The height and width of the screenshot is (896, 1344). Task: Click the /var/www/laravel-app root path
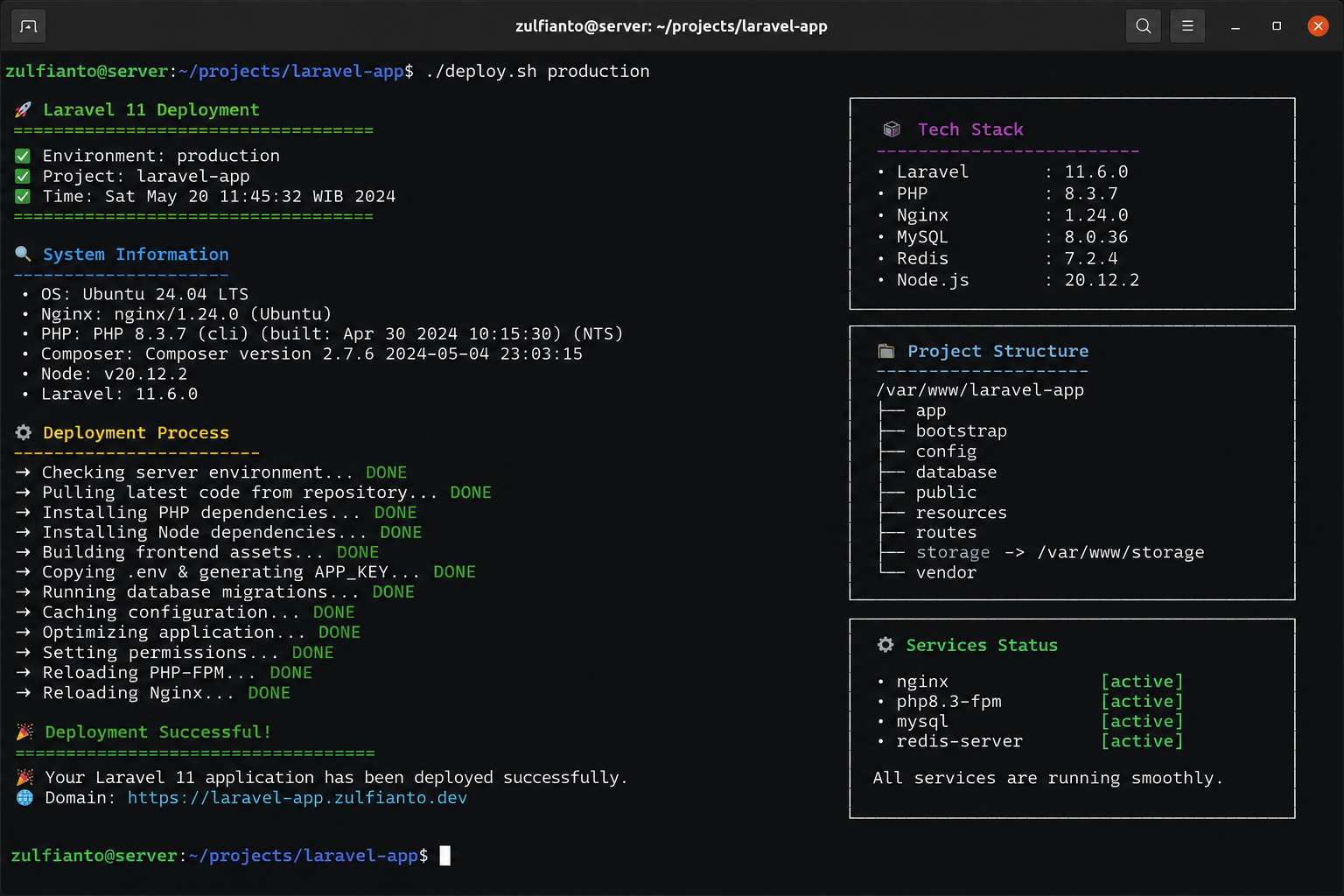coord(980,390)
